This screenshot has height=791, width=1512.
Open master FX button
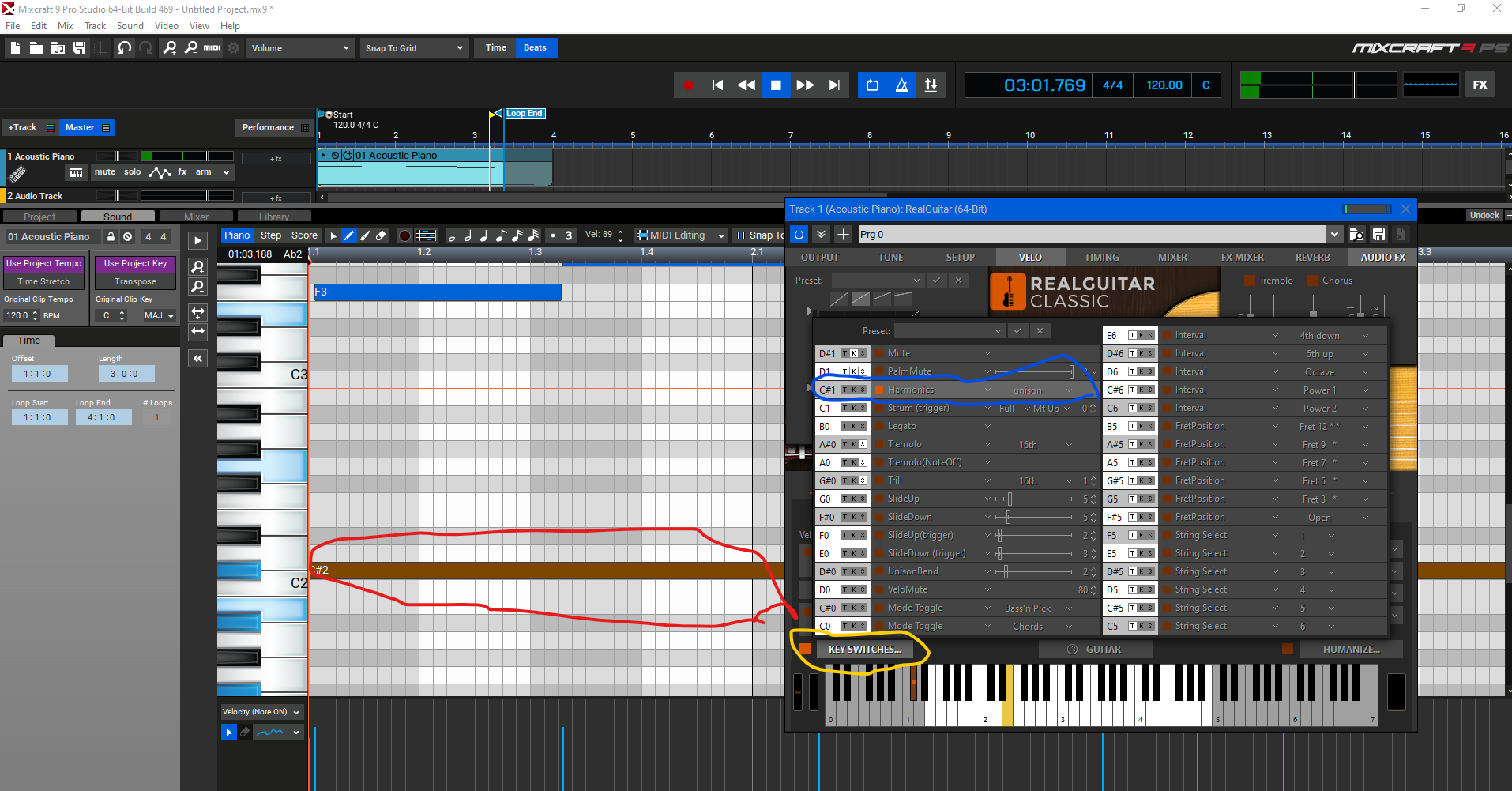click(x=1480, y=85)
